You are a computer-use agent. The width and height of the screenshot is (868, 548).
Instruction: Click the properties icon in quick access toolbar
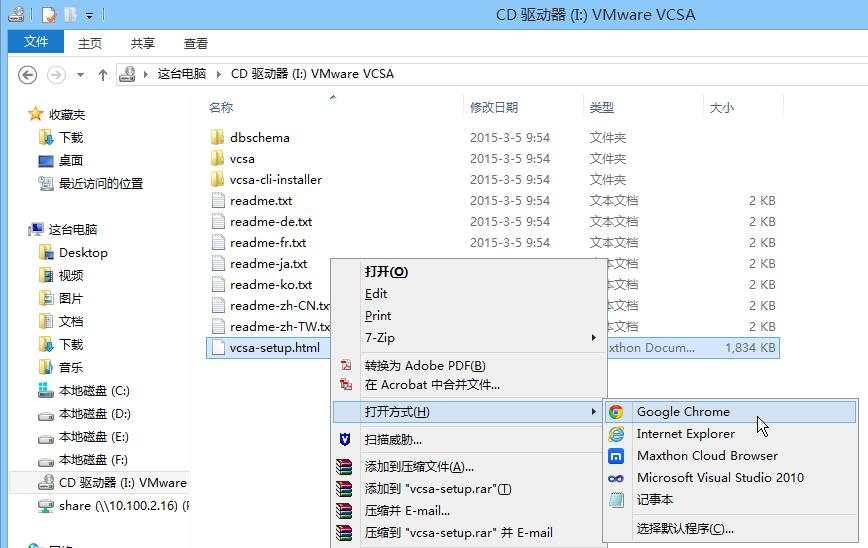pos(49,14)
